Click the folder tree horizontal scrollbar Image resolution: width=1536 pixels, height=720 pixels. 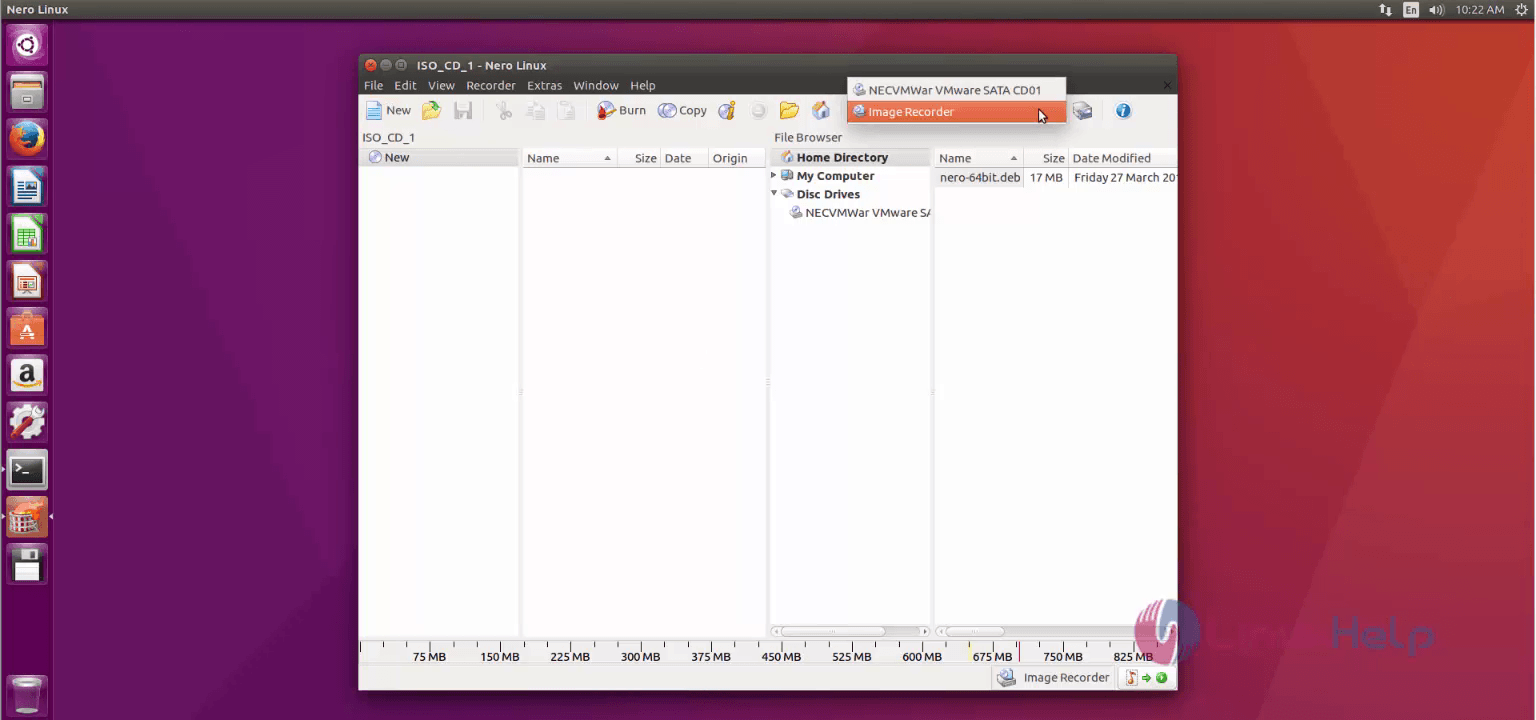coord(832,632)
